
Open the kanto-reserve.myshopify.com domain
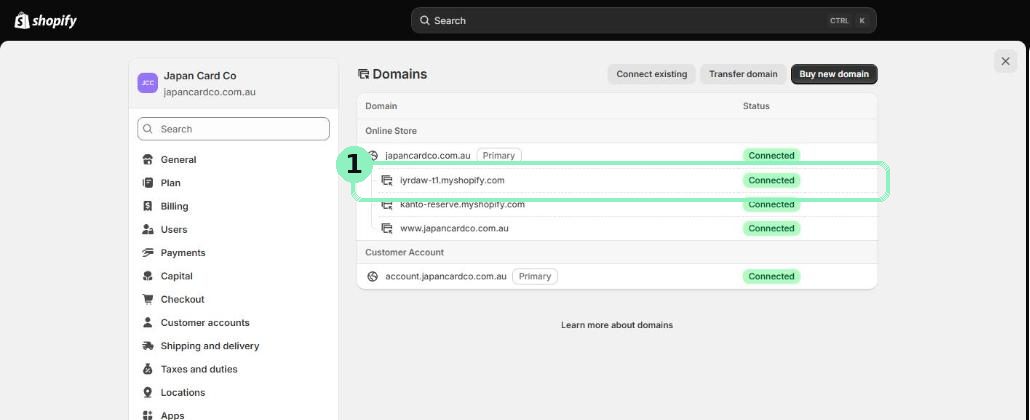(462, 204)
